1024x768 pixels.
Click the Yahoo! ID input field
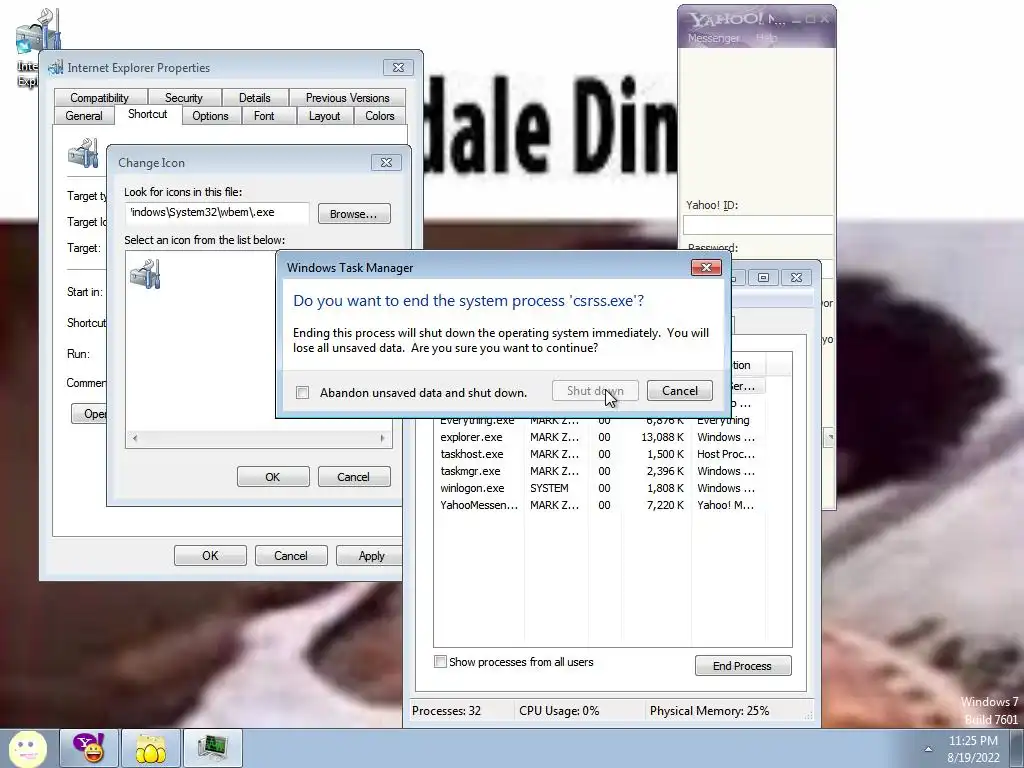click(x=758, y=225)
